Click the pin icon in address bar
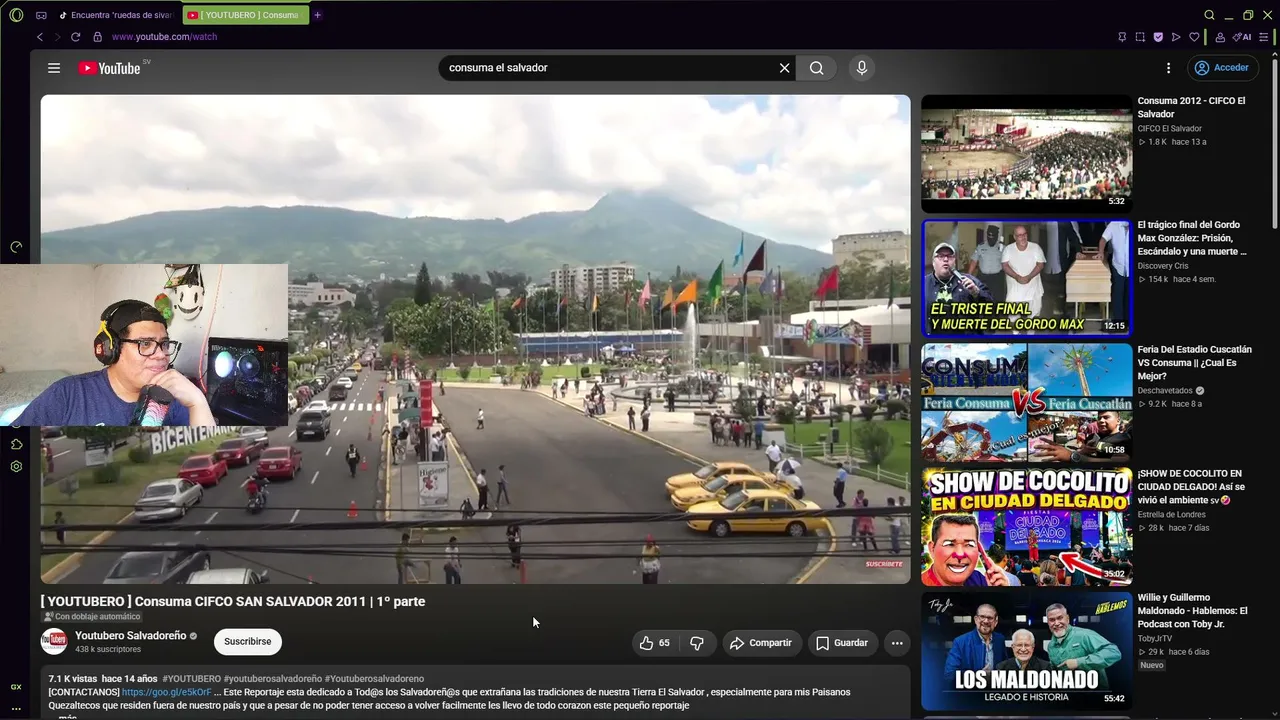Image resolution: width=1280 pixels, height=720 pixels. [x=1122, y=37]
